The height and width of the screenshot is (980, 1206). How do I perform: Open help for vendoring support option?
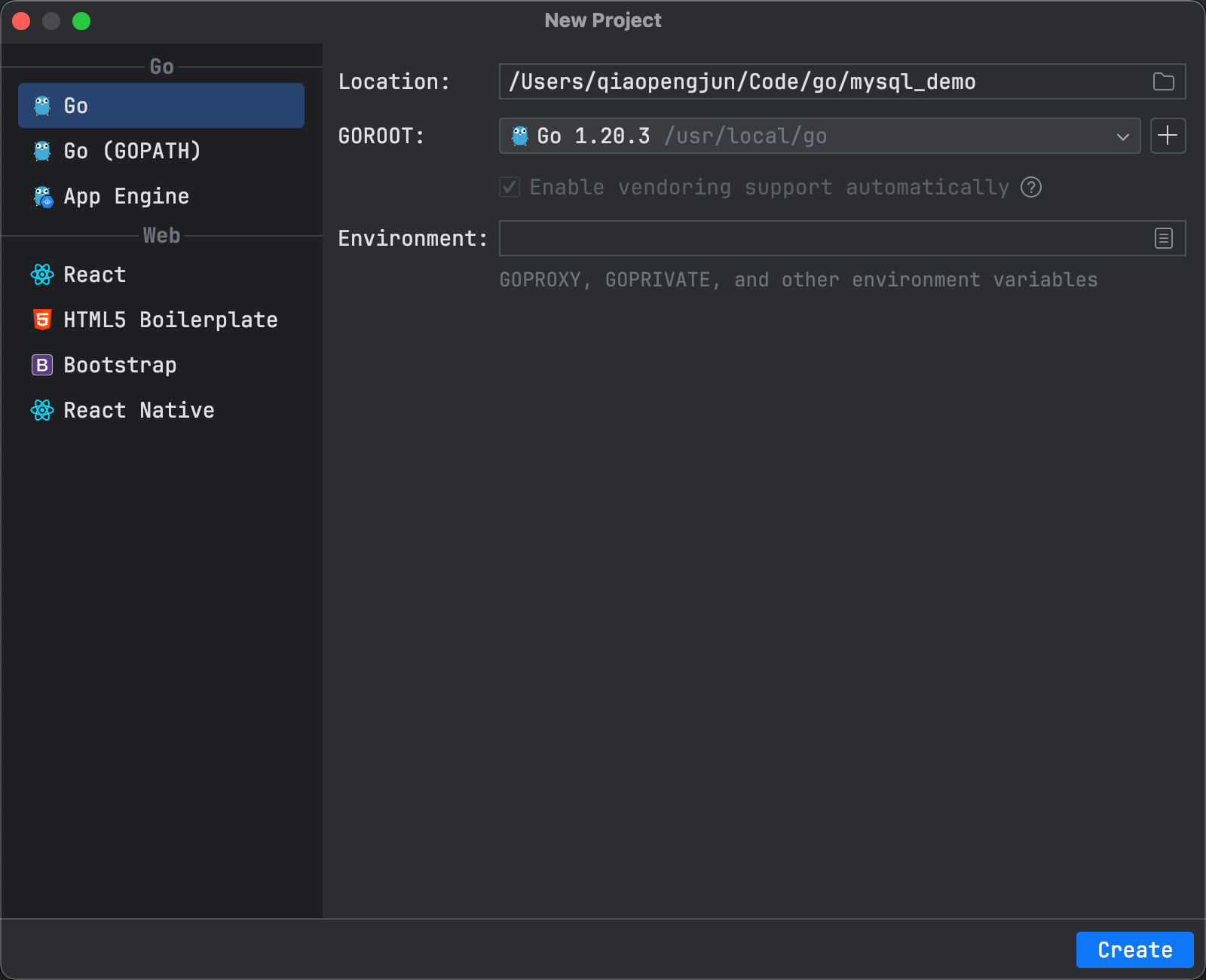(x=1031, y=187)
